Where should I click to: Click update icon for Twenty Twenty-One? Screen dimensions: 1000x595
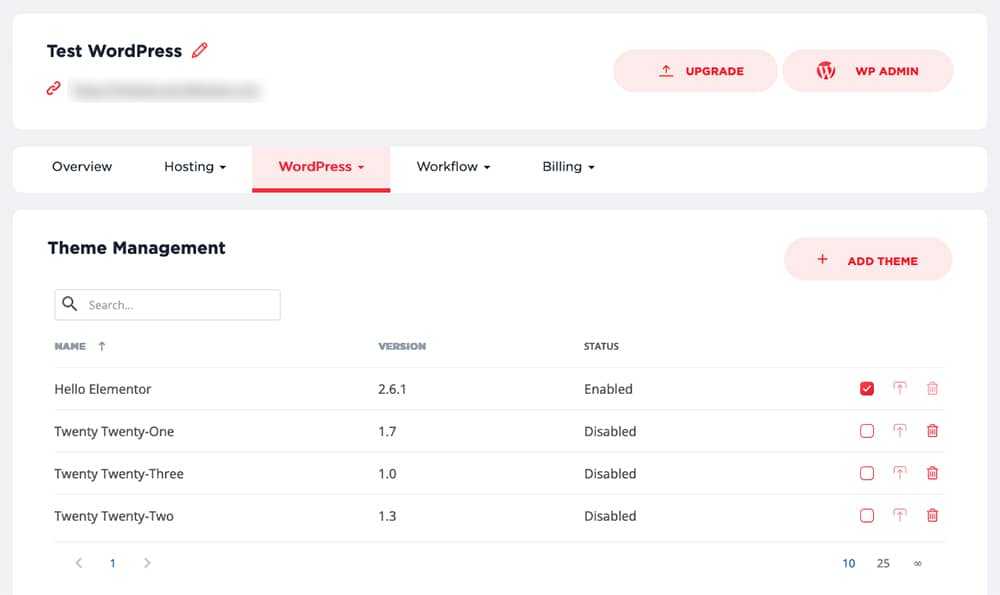pos(900,430)
